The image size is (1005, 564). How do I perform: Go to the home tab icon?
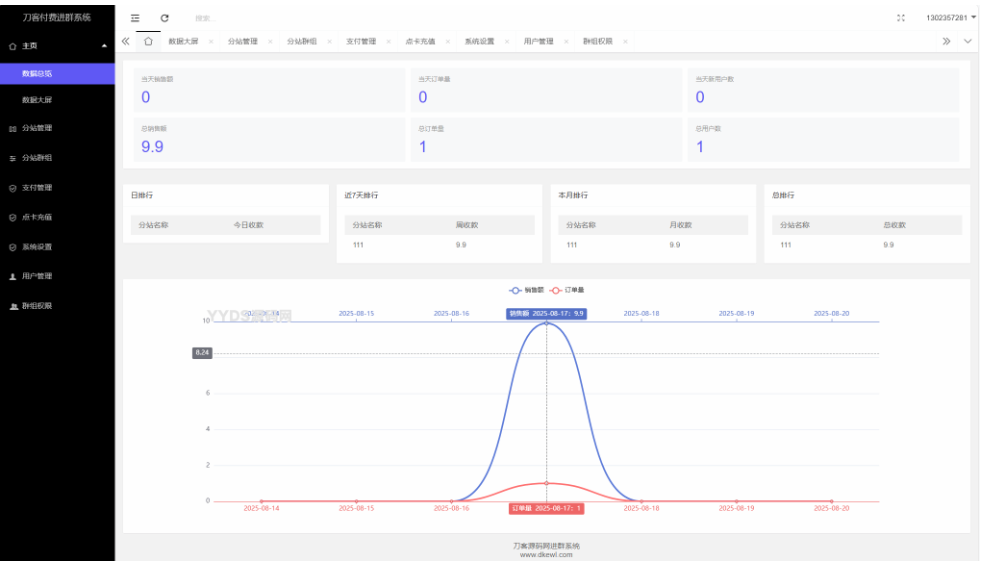[x=148, y=41]
